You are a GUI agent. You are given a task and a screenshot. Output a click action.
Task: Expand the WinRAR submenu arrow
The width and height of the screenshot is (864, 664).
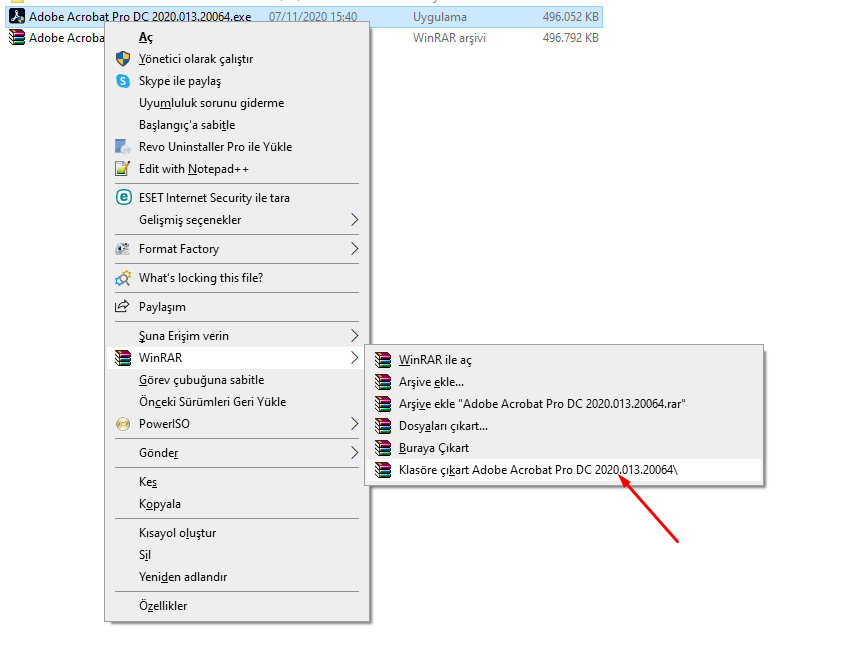point(354,358)
